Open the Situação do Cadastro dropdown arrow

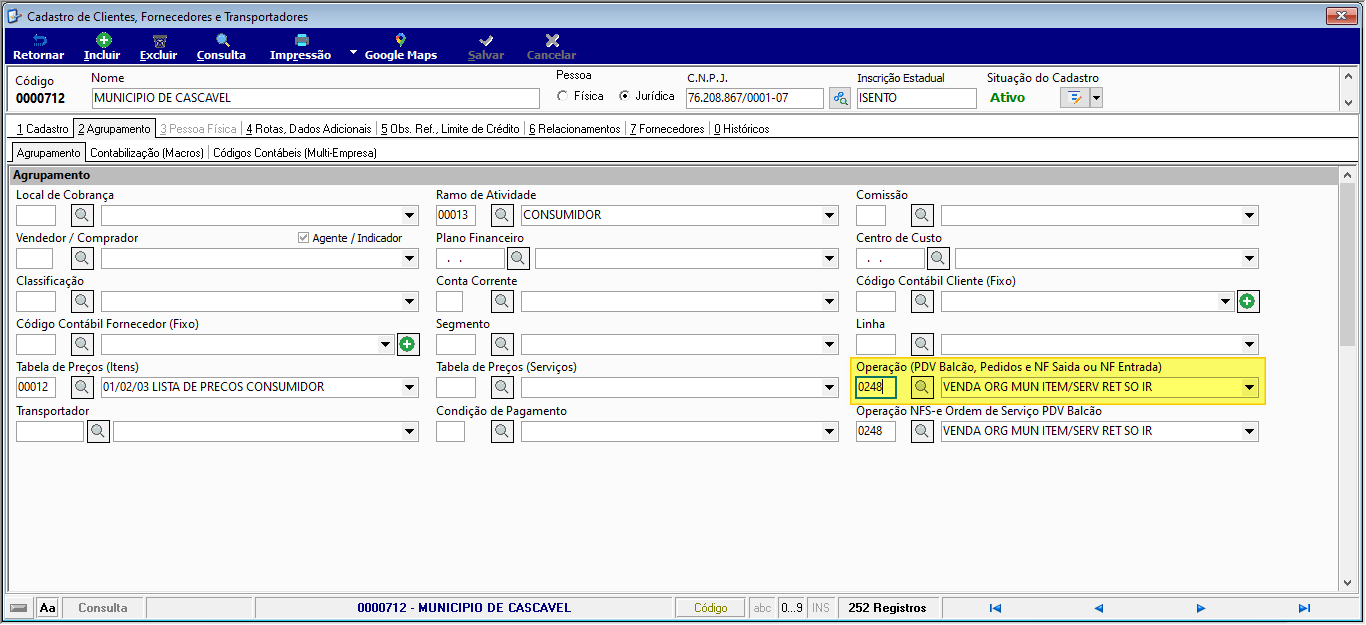1096,98
